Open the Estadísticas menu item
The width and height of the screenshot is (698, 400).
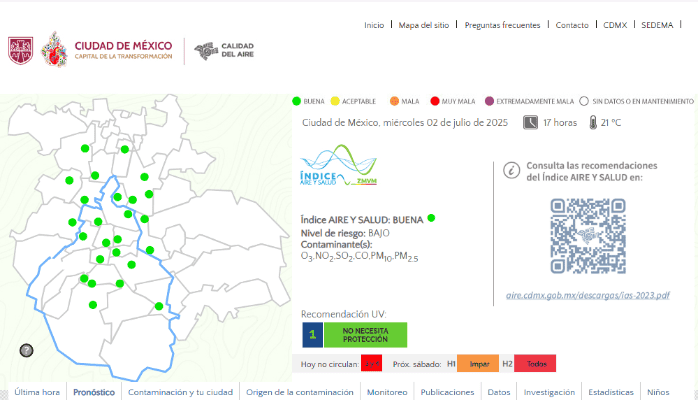(611, 392)
